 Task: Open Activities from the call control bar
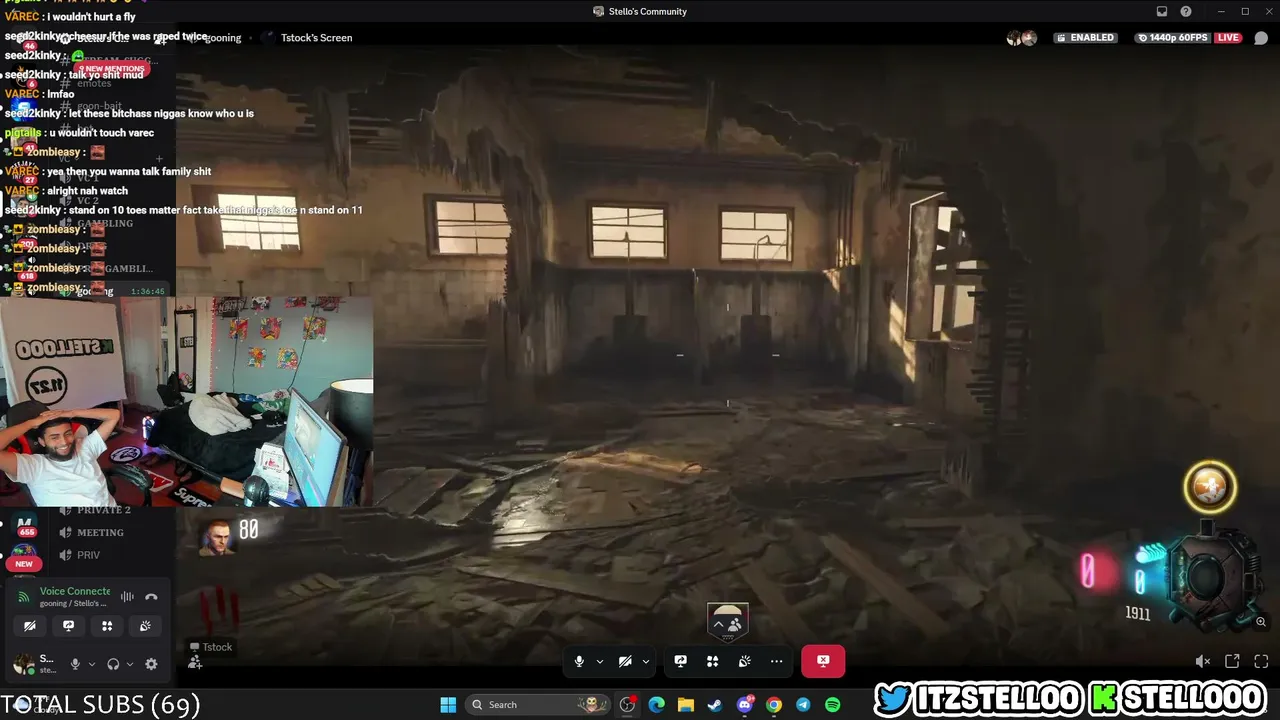[713, 661]
